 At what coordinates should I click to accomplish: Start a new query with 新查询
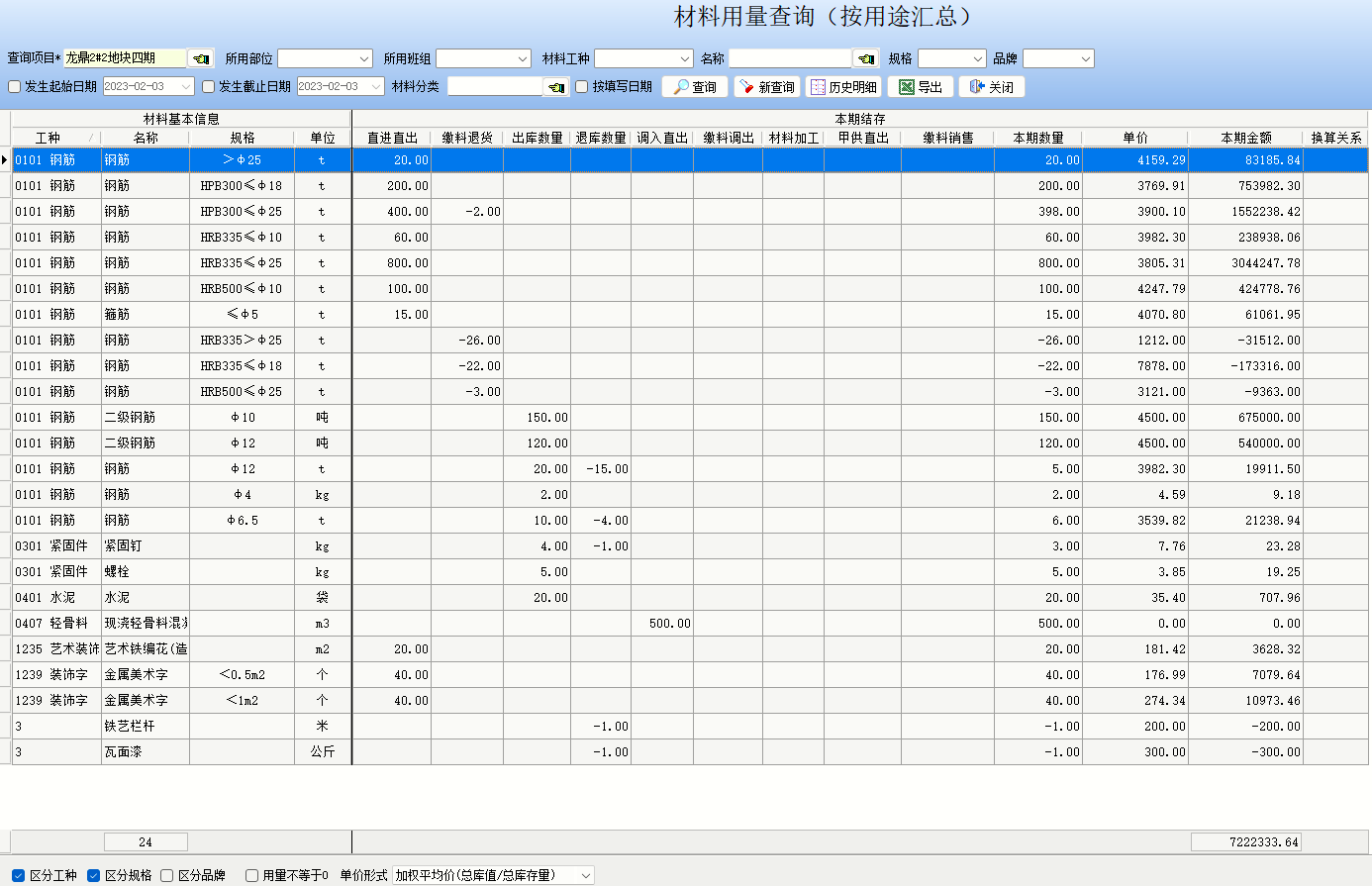767,87
